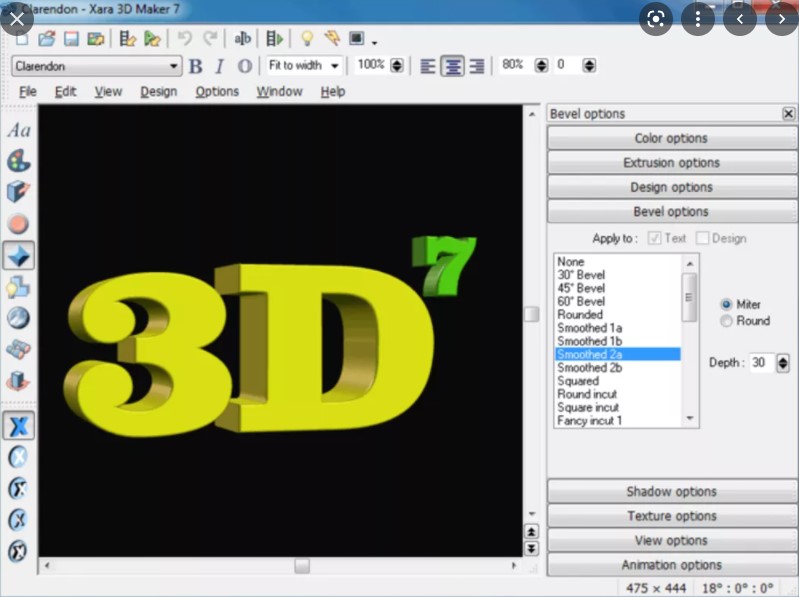Image resolution: width=799 pixels, height=597 pixels.
Task: Toggle the Apply to Text checkbox
Action: pos(655,238)
